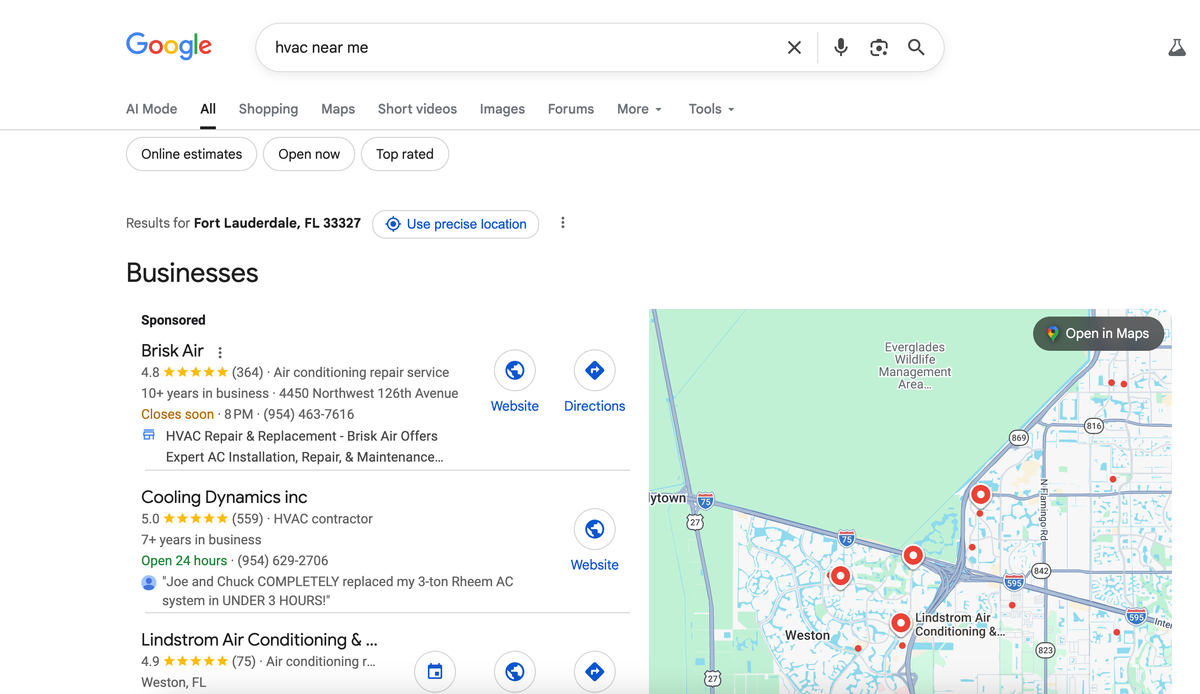
Task: Clear the search query with the X icon
Action: tap(794, 47)
